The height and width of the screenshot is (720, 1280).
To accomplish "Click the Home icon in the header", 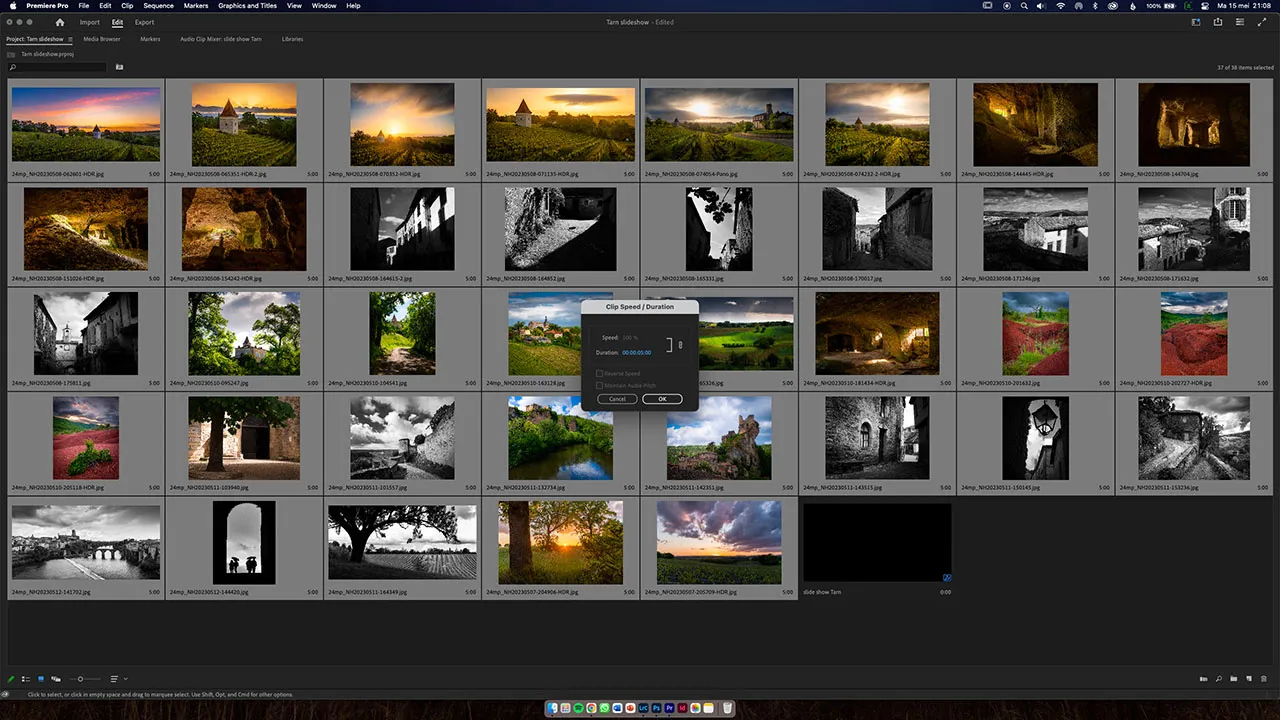I will click(x=60, y=22).
